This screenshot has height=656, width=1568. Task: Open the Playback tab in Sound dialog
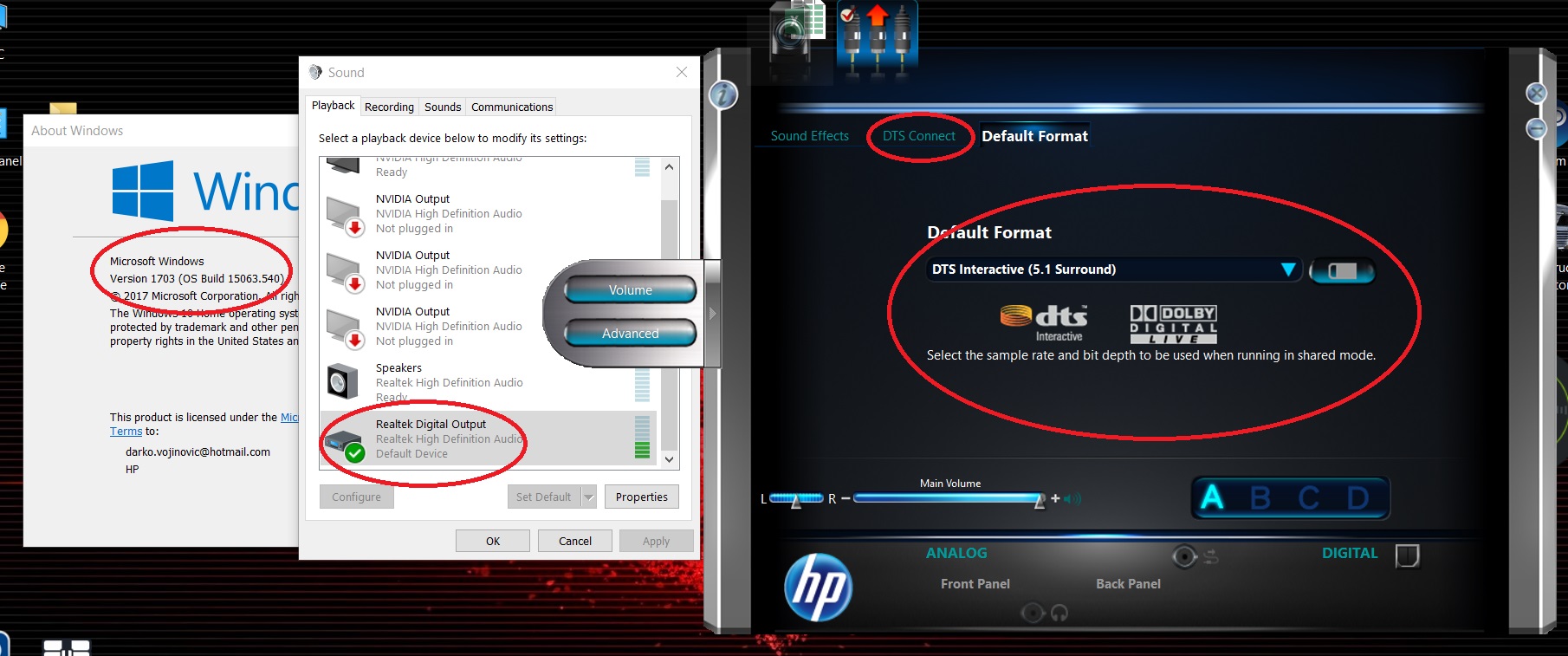coord(333,106)
